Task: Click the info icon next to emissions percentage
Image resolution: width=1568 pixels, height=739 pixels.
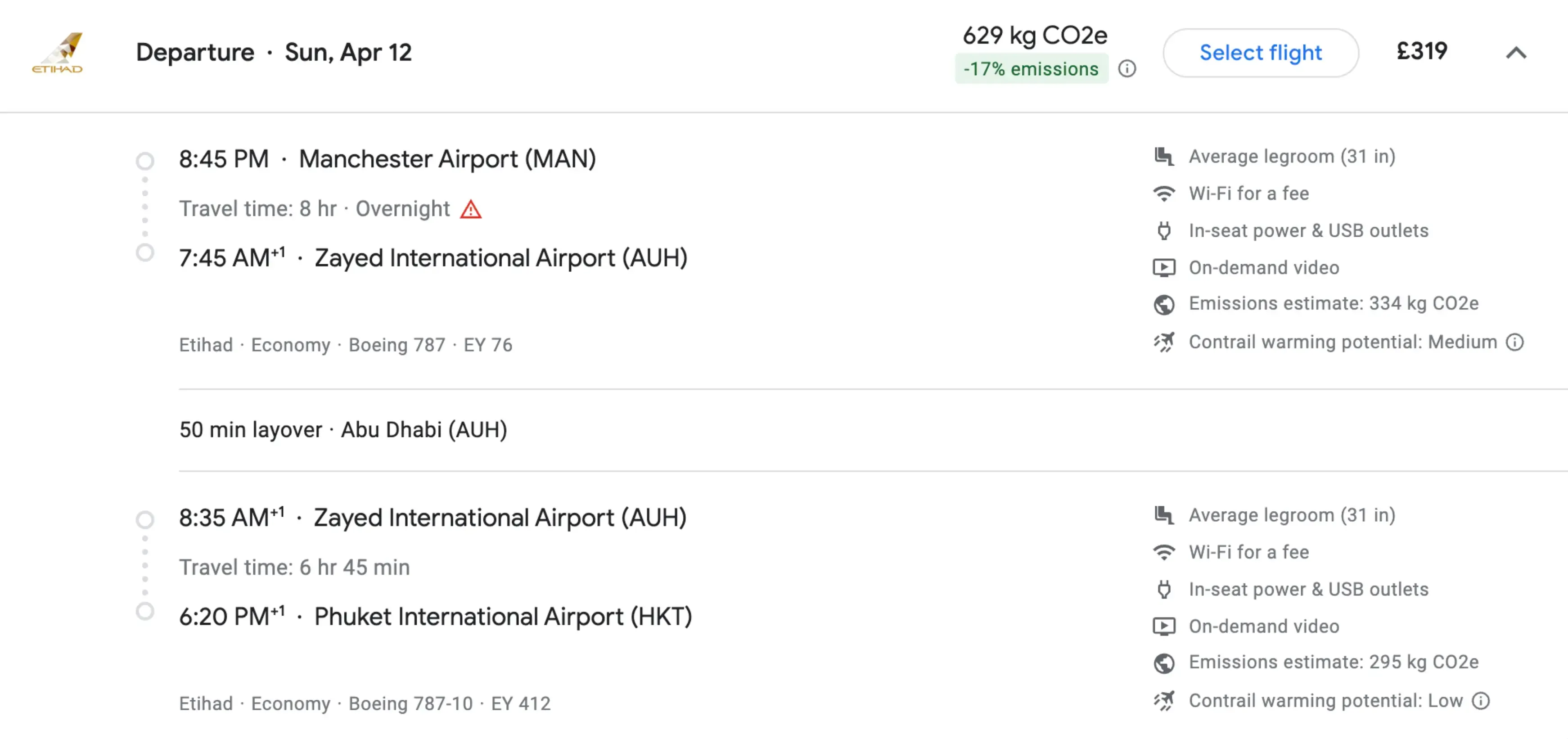Action: (x=1127, y=69)
